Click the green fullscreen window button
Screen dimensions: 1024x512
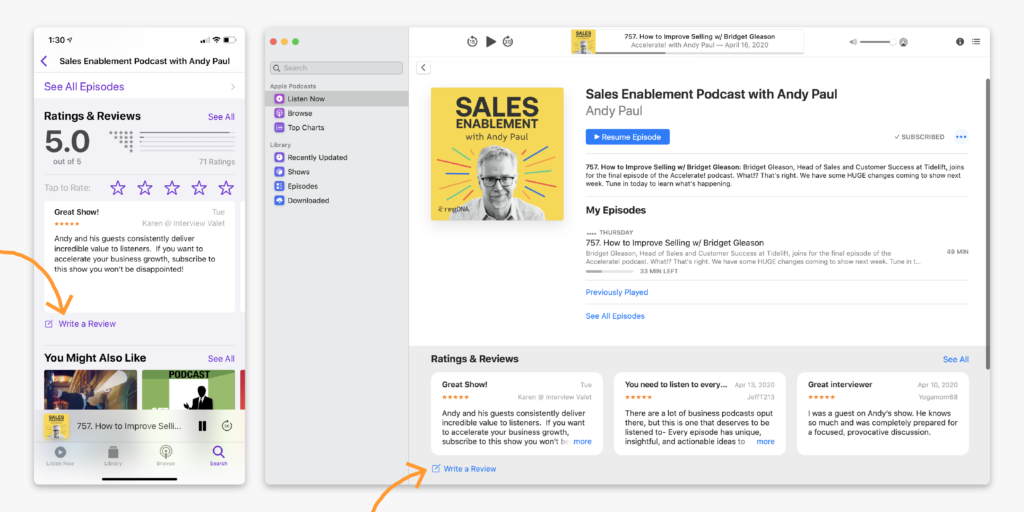tap(295, 42)
